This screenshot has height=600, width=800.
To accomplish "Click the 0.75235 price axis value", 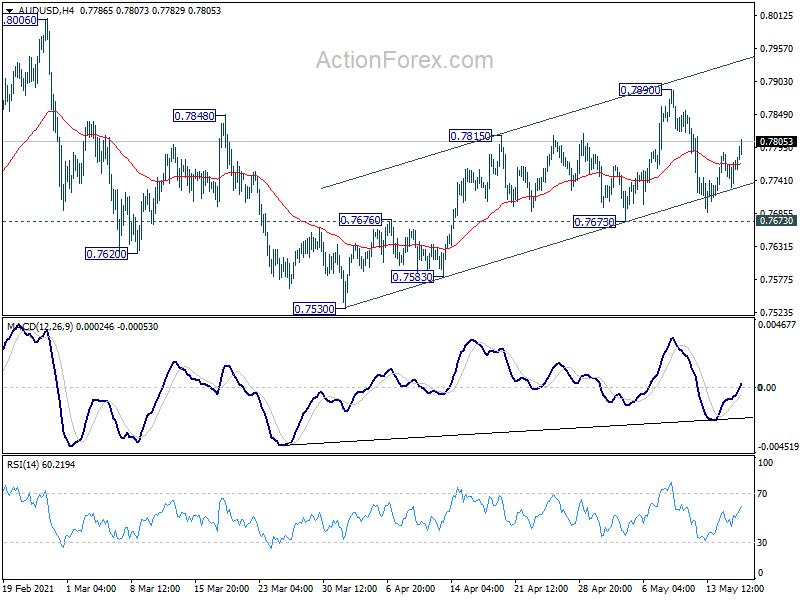I will coord(777,312).
